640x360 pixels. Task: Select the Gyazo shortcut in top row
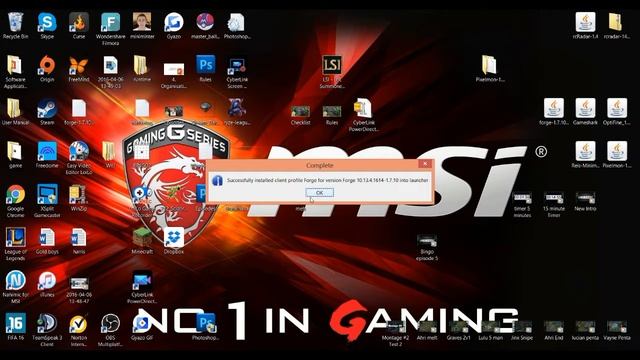[x=173, y=26]
